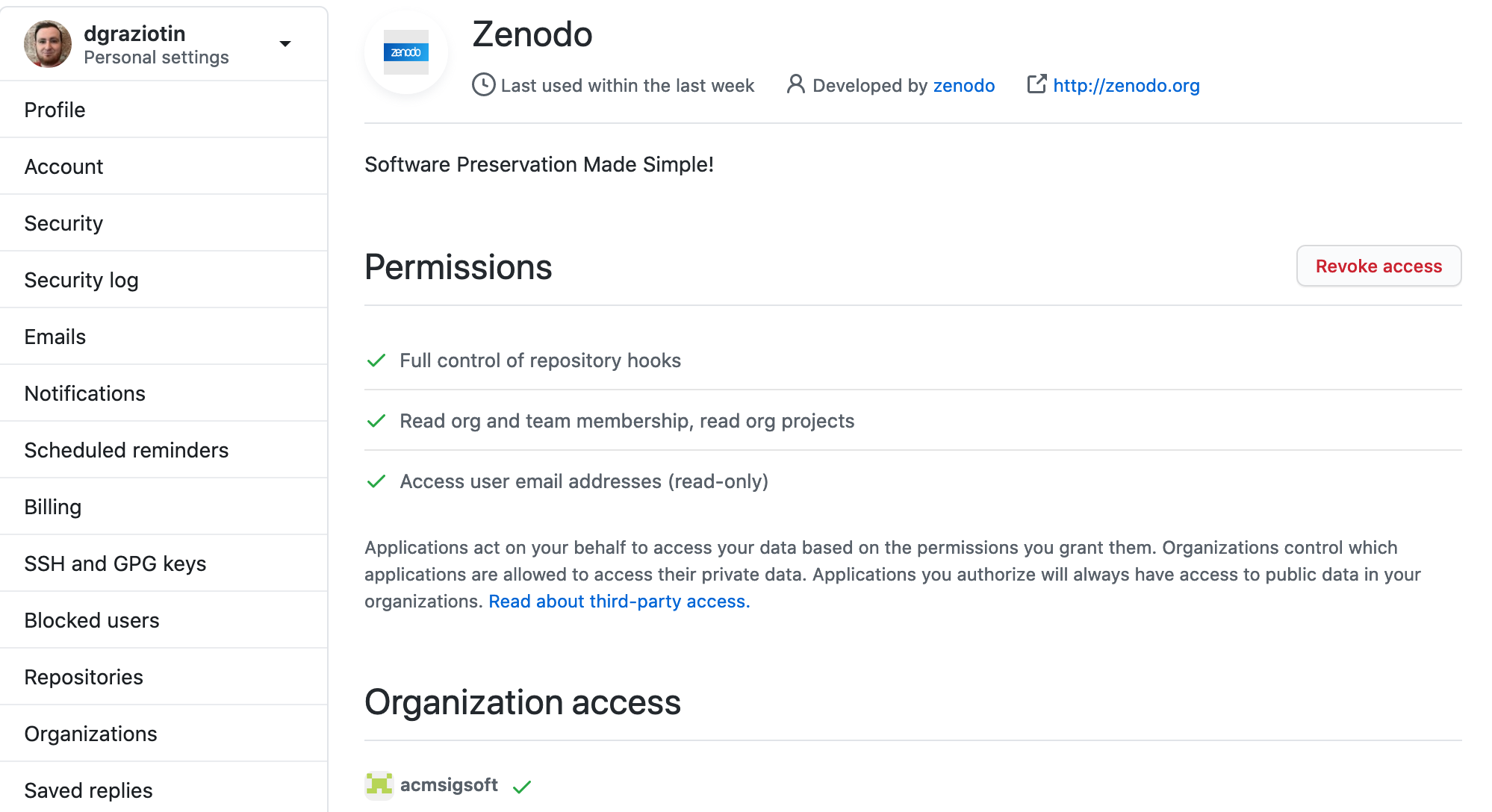
Task: Switch to the Notifications section
Action: click(85, 393)
